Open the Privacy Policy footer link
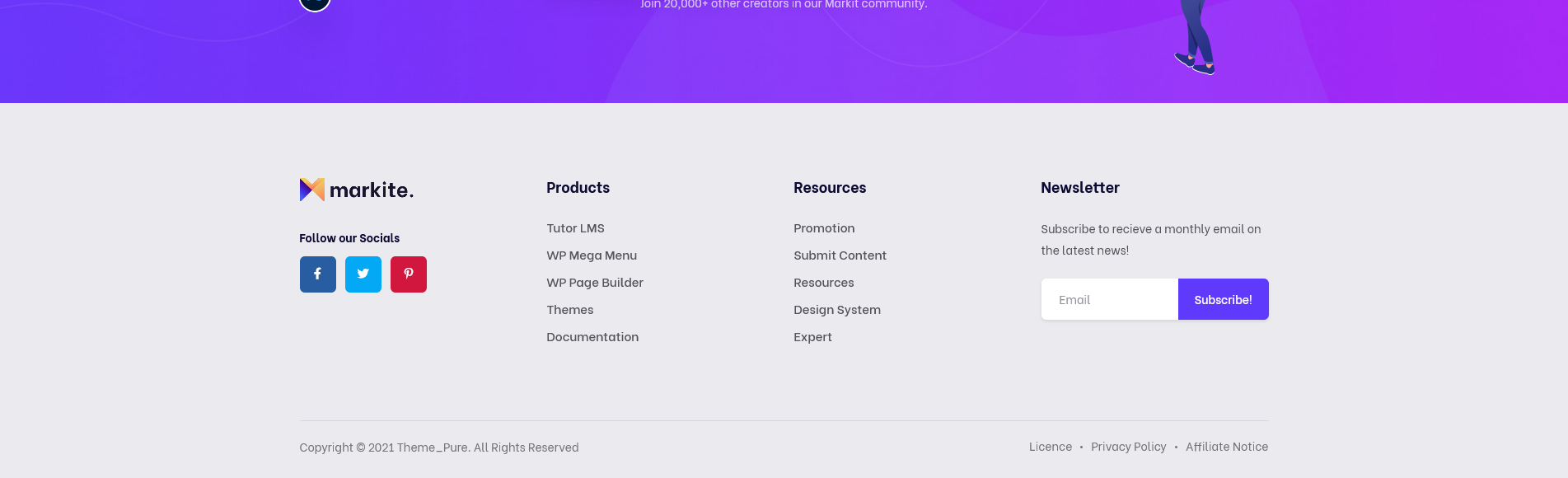1568x478 pixels. coord(1128,447)
